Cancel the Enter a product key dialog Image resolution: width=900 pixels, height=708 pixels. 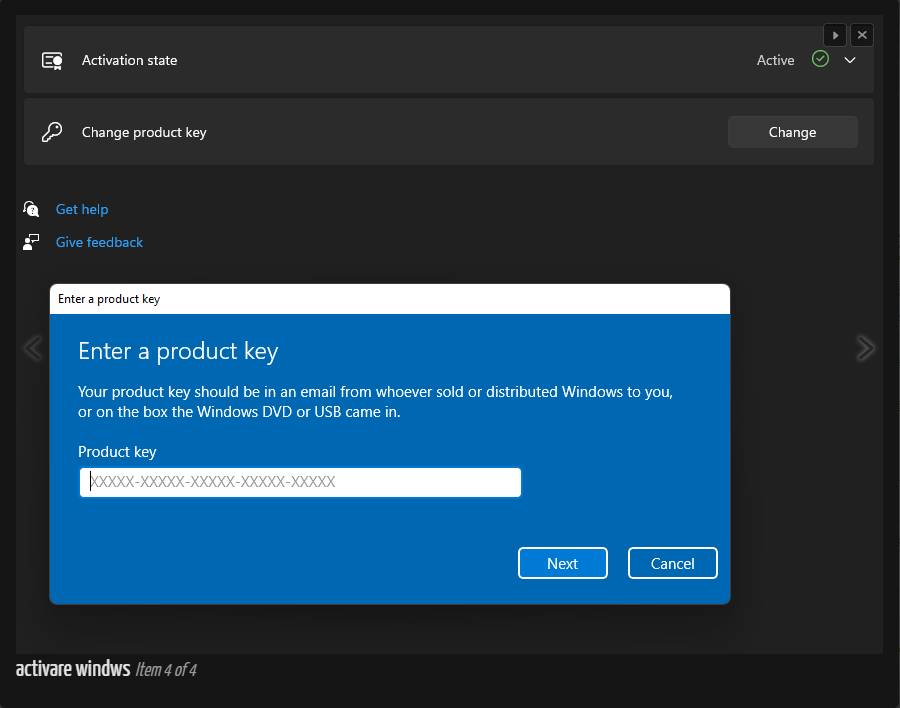click(673, 563)
